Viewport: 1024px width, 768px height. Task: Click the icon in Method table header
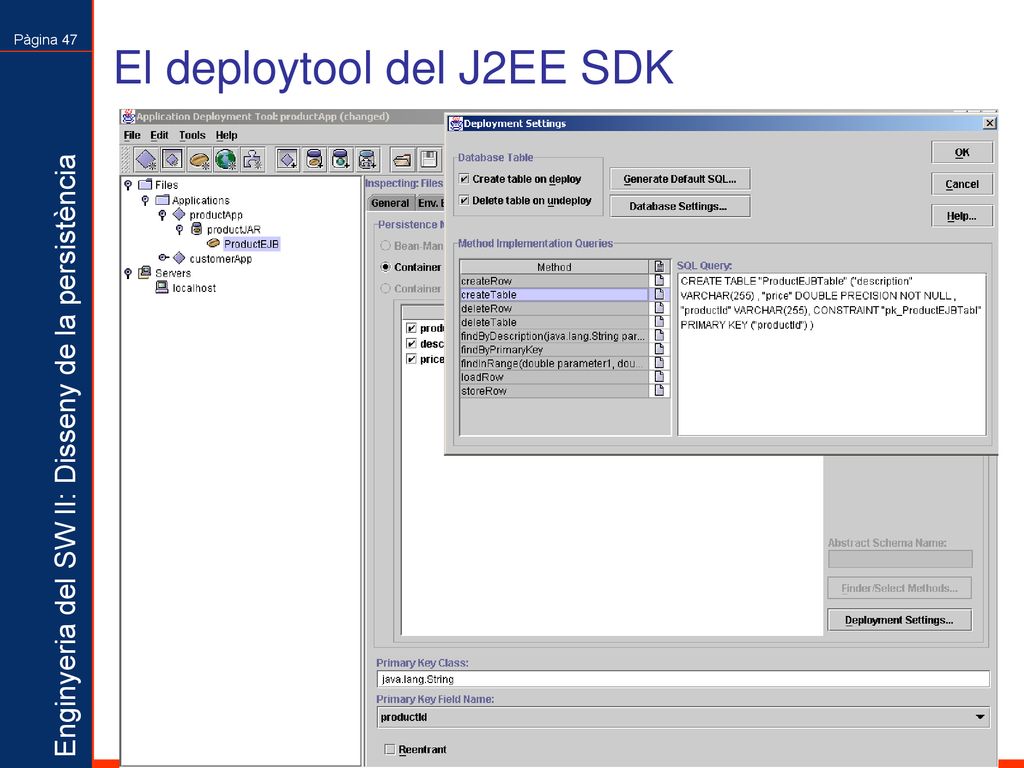(x=659, y=266)
